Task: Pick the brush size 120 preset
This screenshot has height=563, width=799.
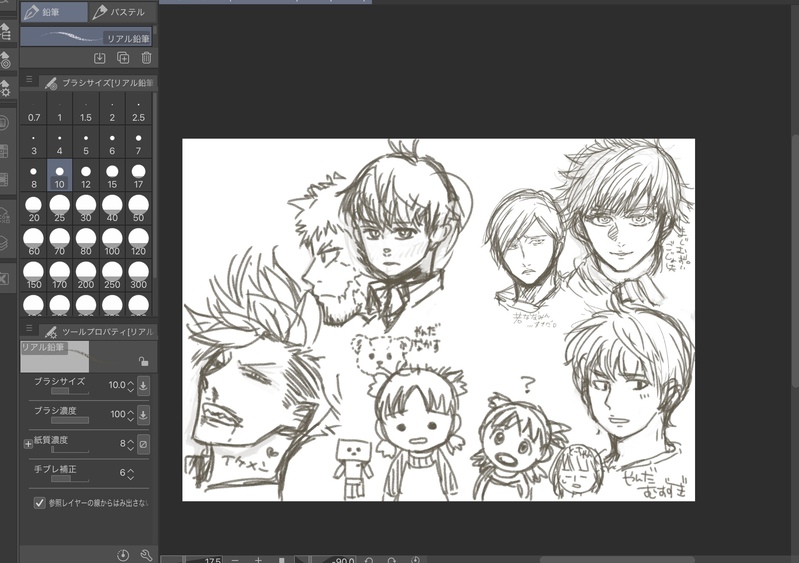Action: (139, 242)
